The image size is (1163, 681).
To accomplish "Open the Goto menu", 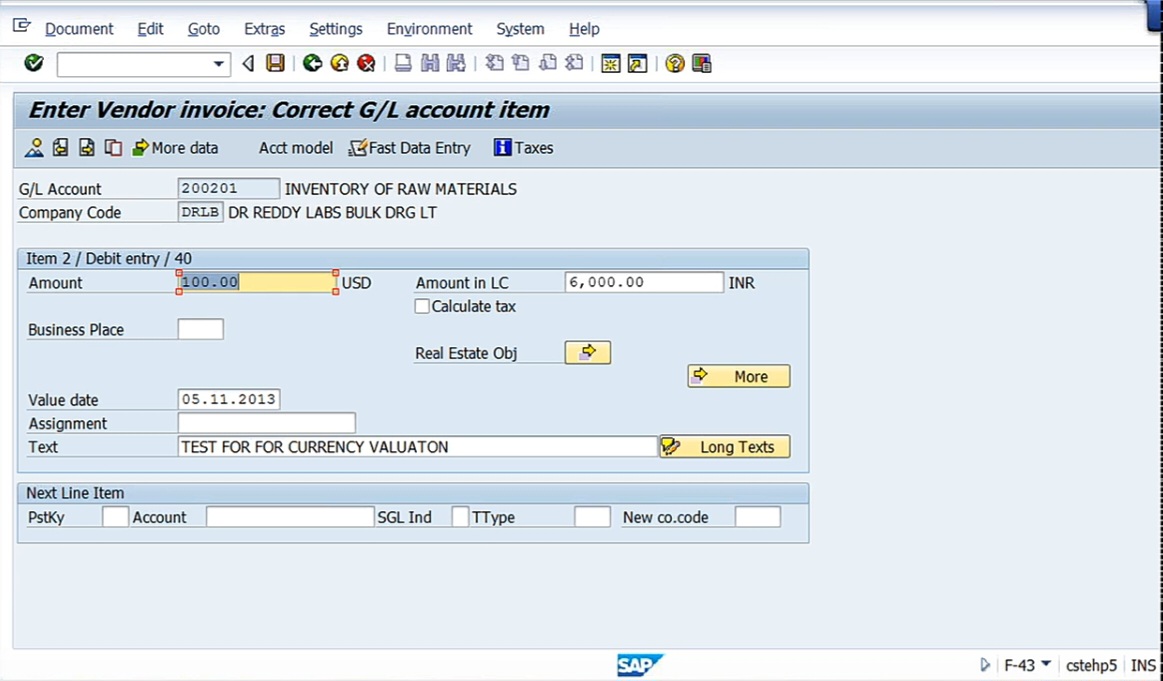I will point(203,29).
